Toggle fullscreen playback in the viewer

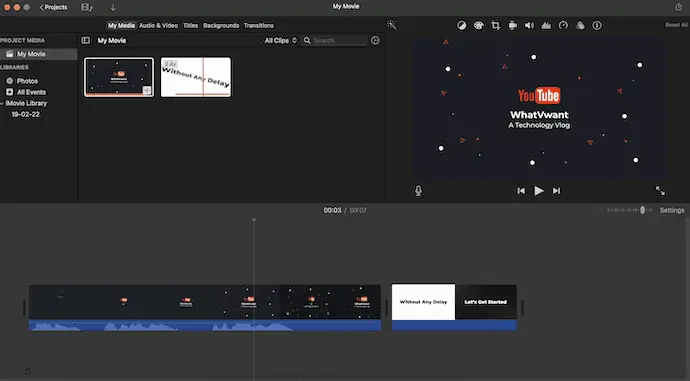(660, 190)
